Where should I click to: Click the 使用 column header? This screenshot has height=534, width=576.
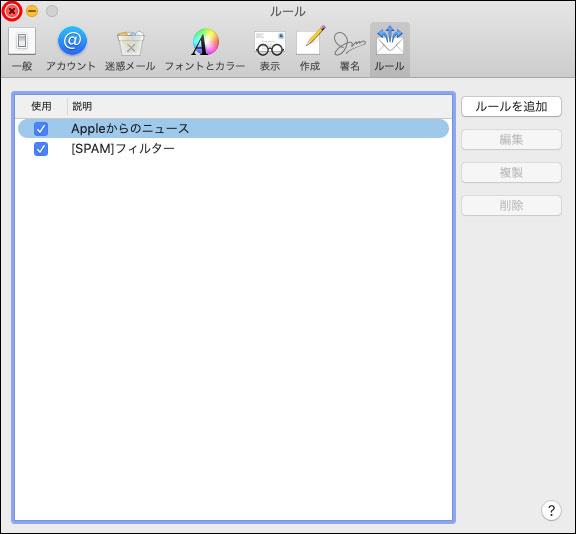point(41,107)
